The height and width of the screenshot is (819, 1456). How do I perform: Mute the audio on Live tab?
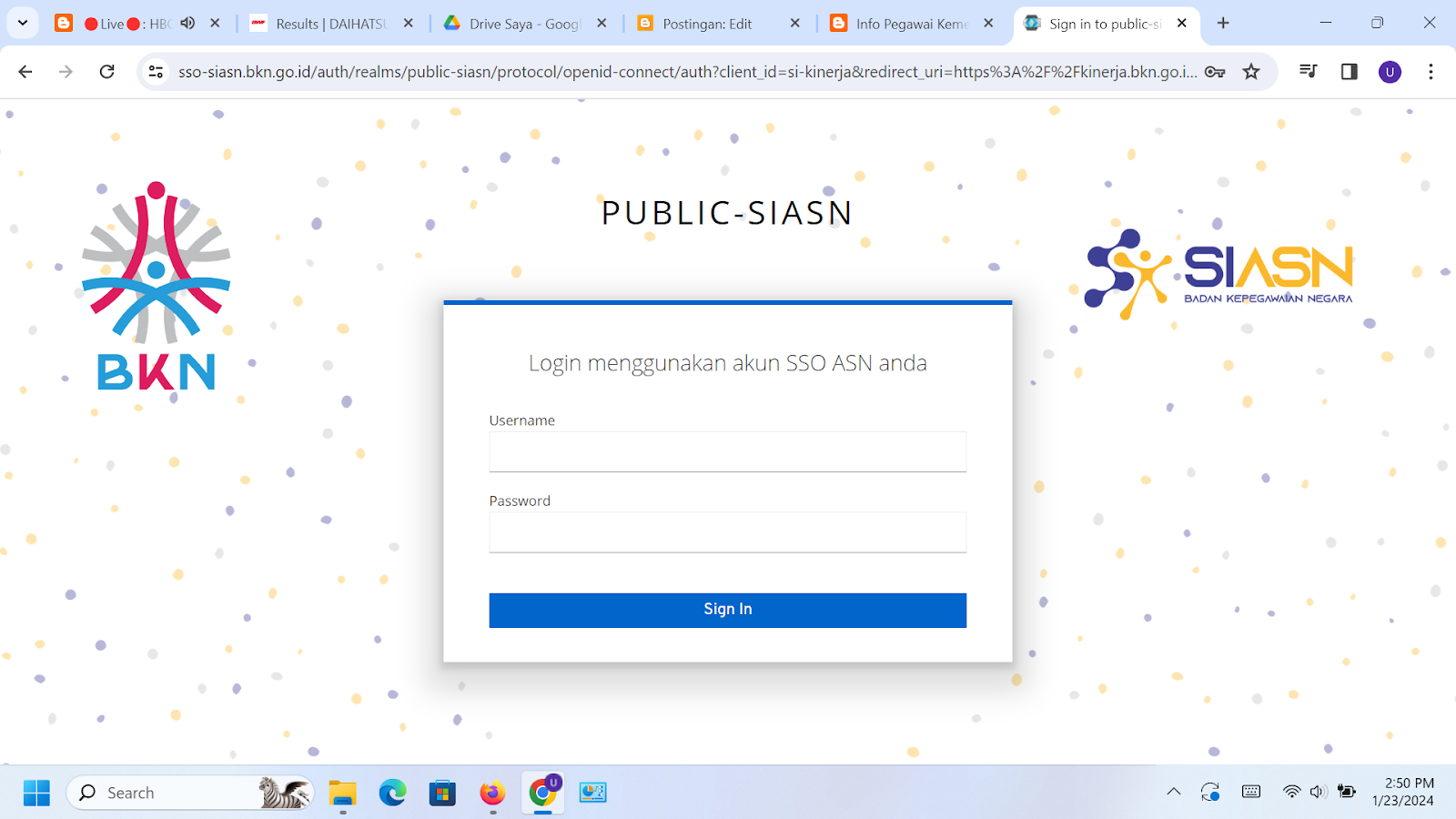tap(187, 24)
